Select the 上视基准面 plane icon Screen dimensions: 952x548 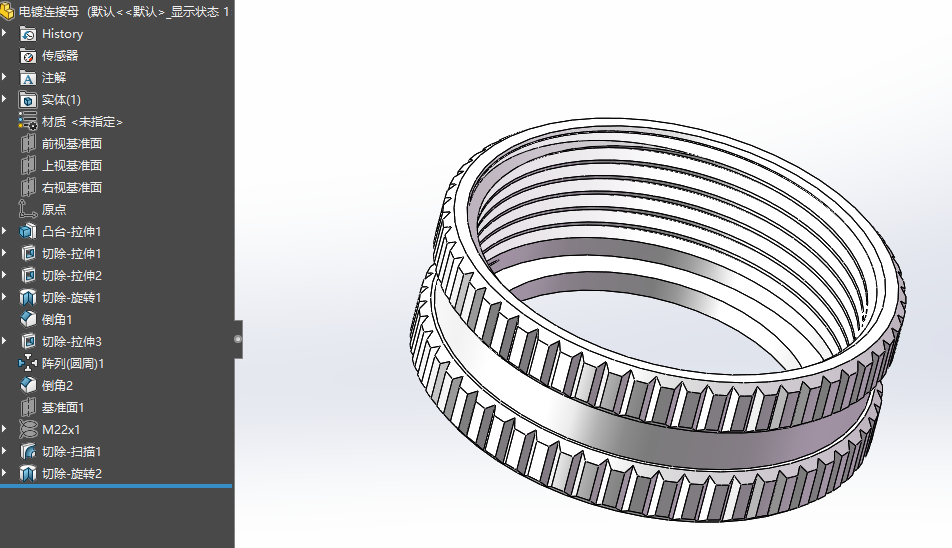(x=28, y=166)
